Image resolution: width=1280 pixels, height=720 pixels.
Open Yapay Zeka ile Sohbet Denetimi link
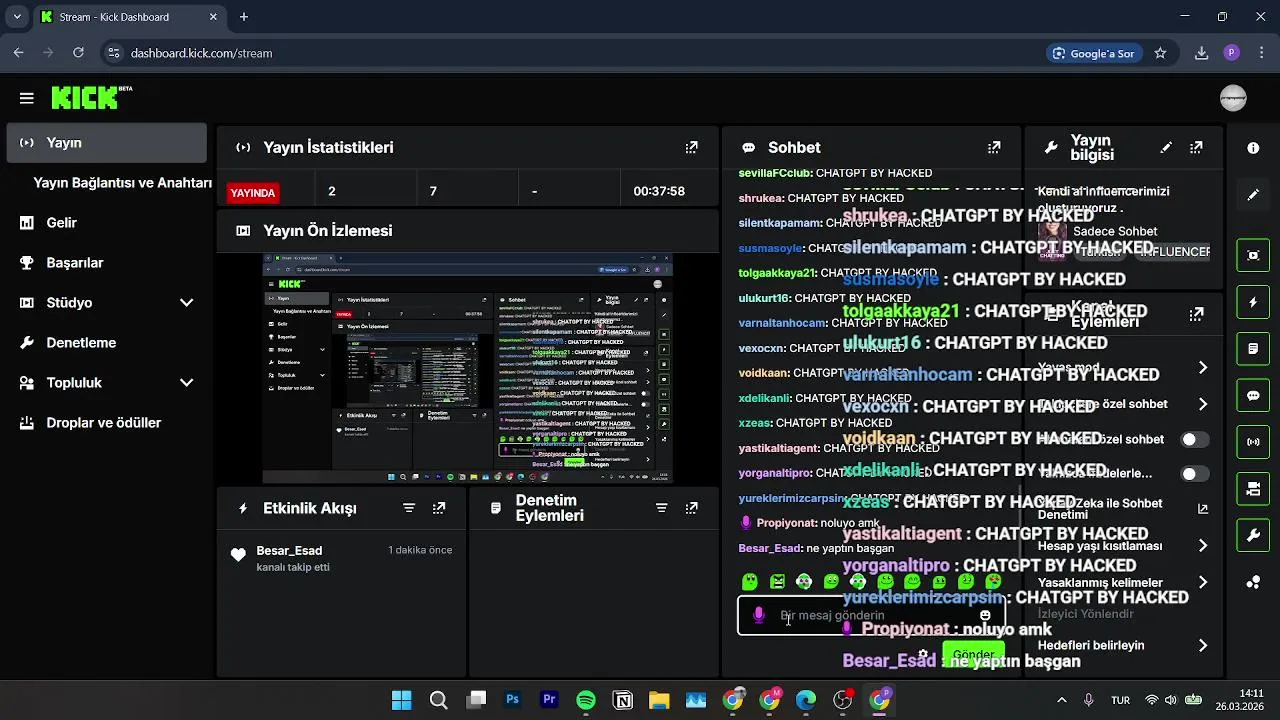pyautogui.click(x=1202, y=509)
